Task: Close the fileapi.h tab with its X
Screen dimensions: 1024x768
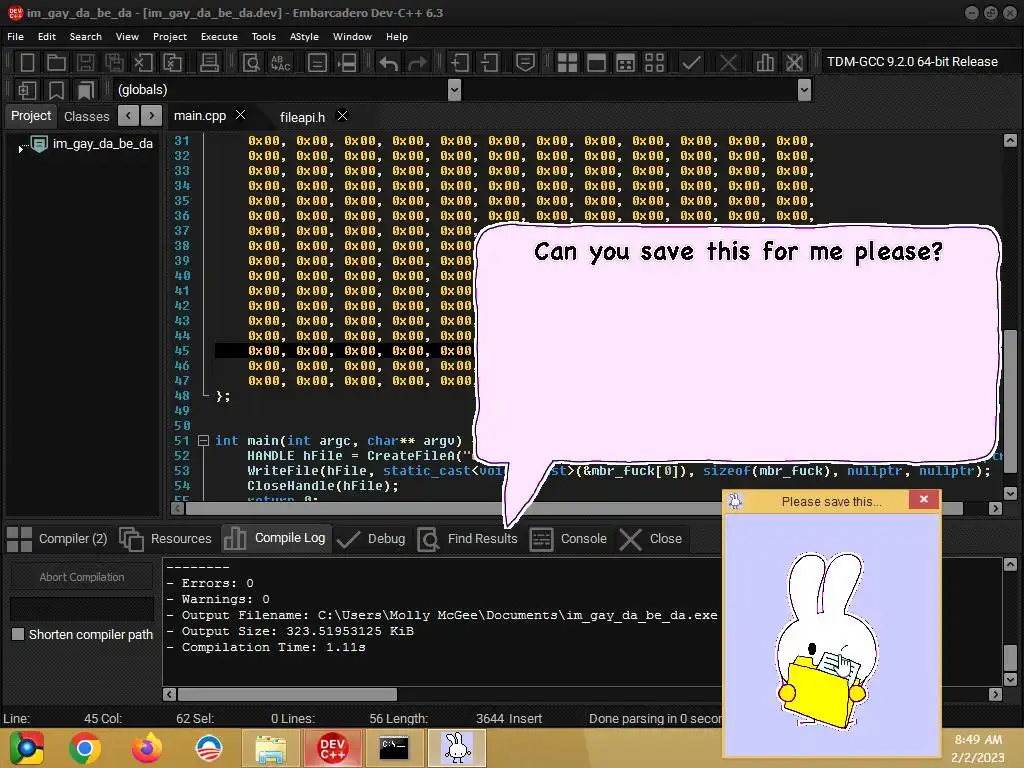Action: [342, 116]
